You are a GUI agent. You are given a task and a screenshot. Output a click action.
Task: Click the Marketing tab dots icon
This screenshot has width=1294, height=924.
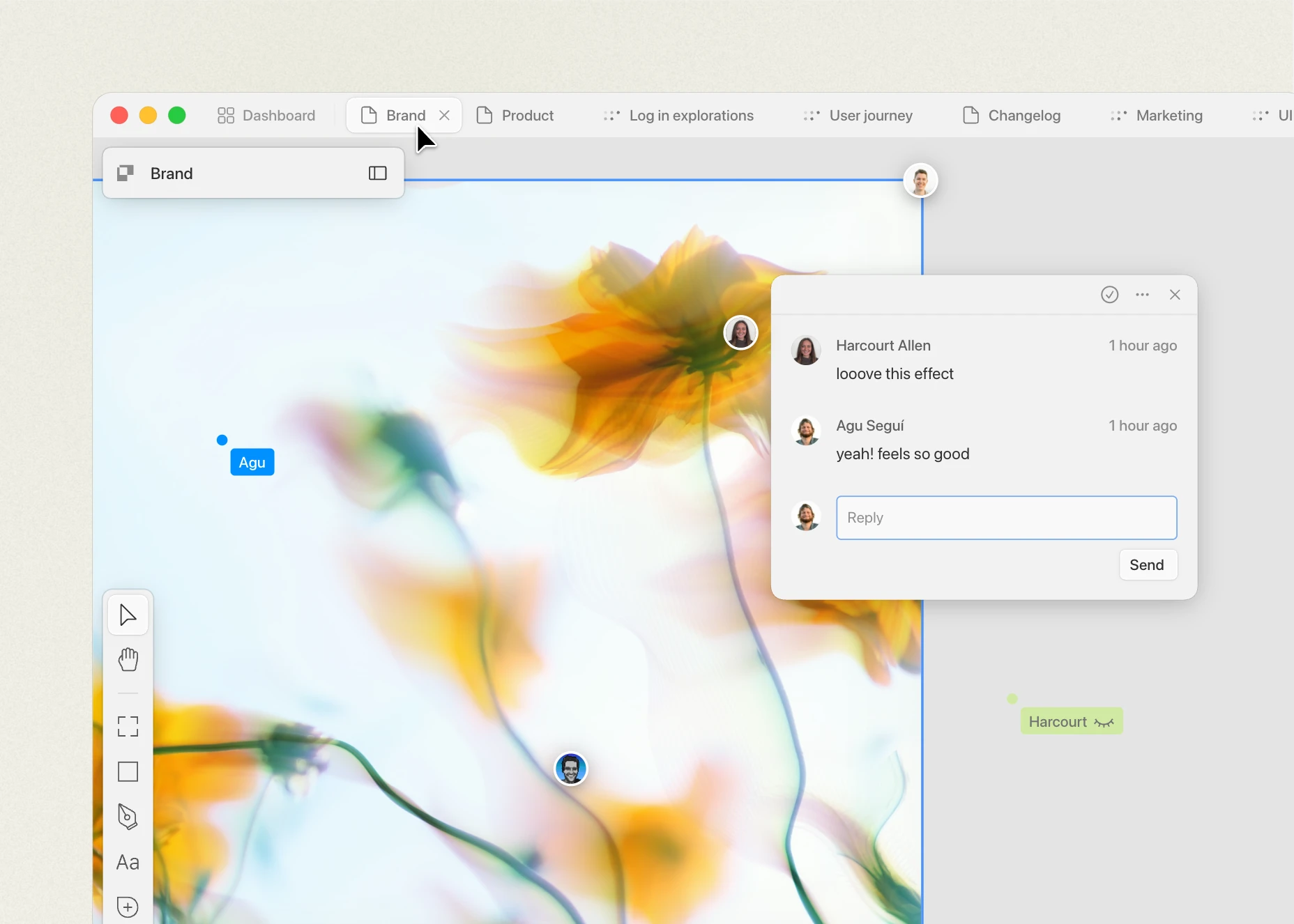point(1118,115)
